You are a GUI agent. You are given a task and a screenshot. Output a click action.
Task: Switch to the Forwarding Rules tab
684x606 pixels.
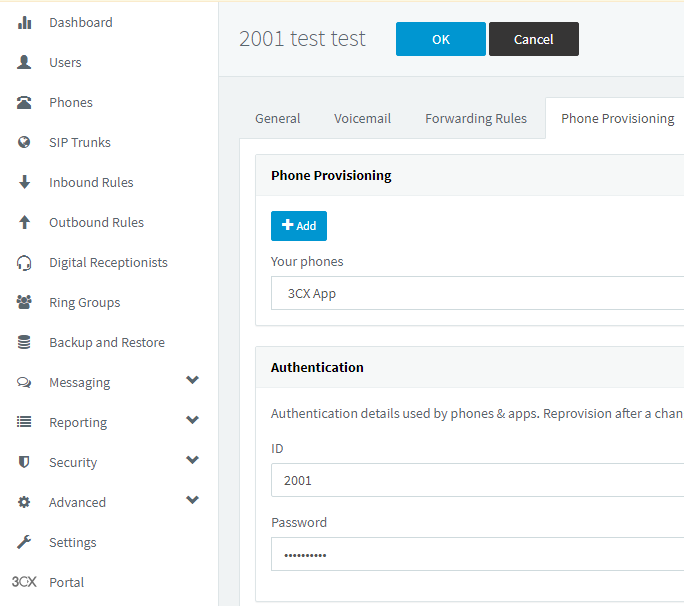(476, 119)
